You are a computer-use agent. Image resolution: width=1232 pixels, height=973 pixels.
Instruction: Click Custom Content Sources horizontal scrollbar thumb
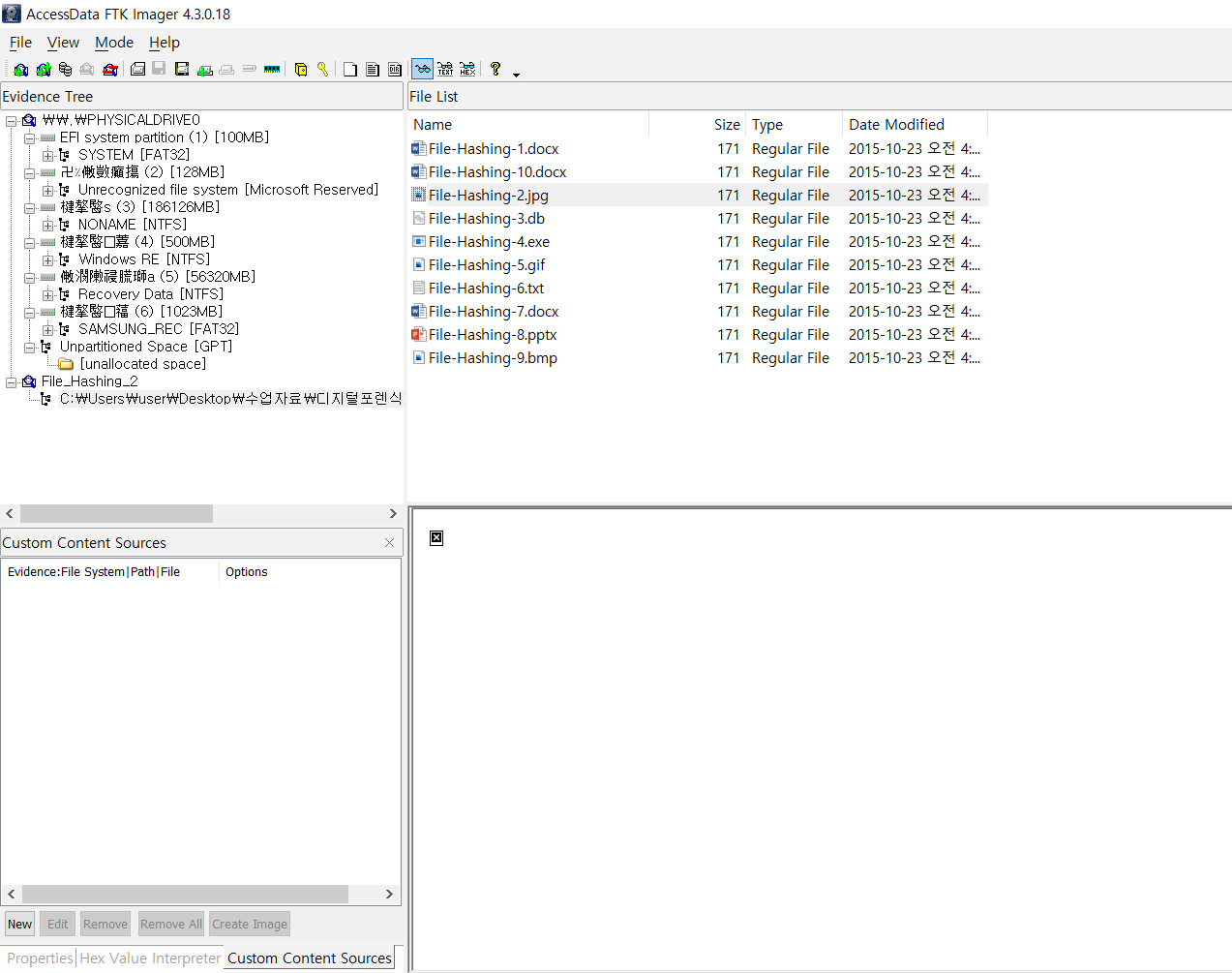185,895
